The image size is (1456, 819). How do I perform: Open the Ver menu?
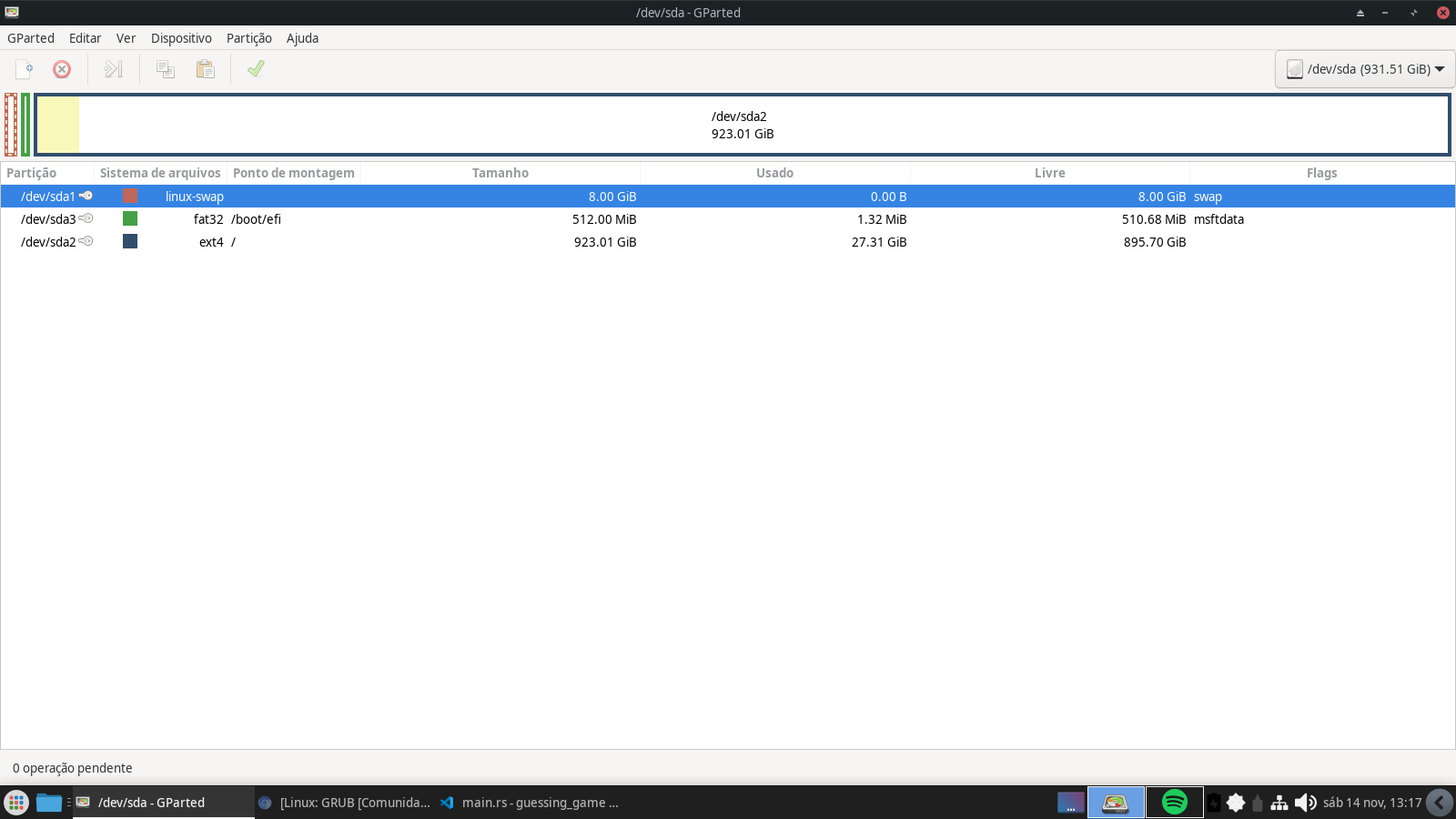coord(126,38)
